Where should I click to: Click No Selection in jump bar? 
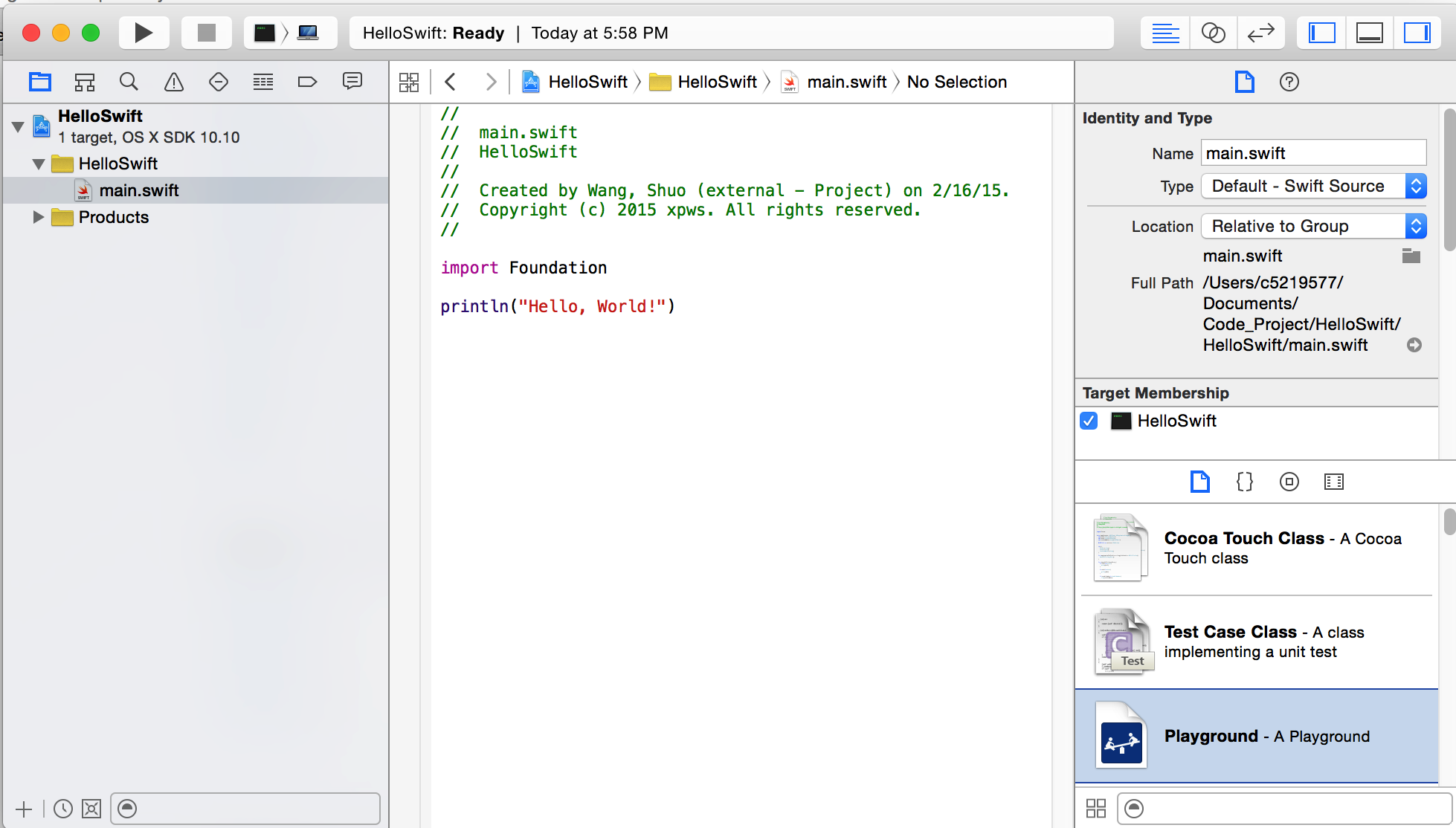(x=957, y=82)
